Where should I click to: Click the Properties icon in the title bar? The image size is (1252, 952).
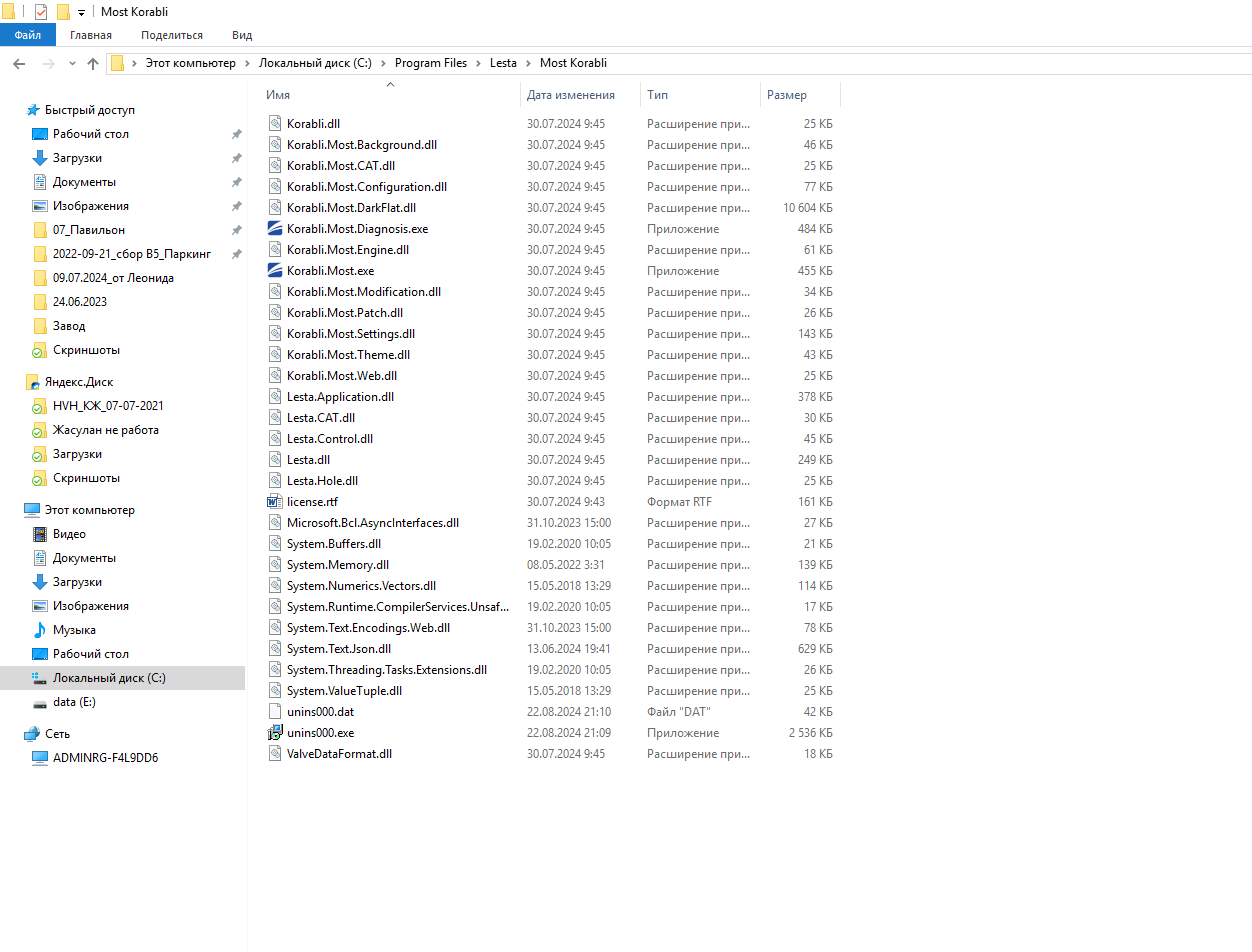[x=41, y=12]
